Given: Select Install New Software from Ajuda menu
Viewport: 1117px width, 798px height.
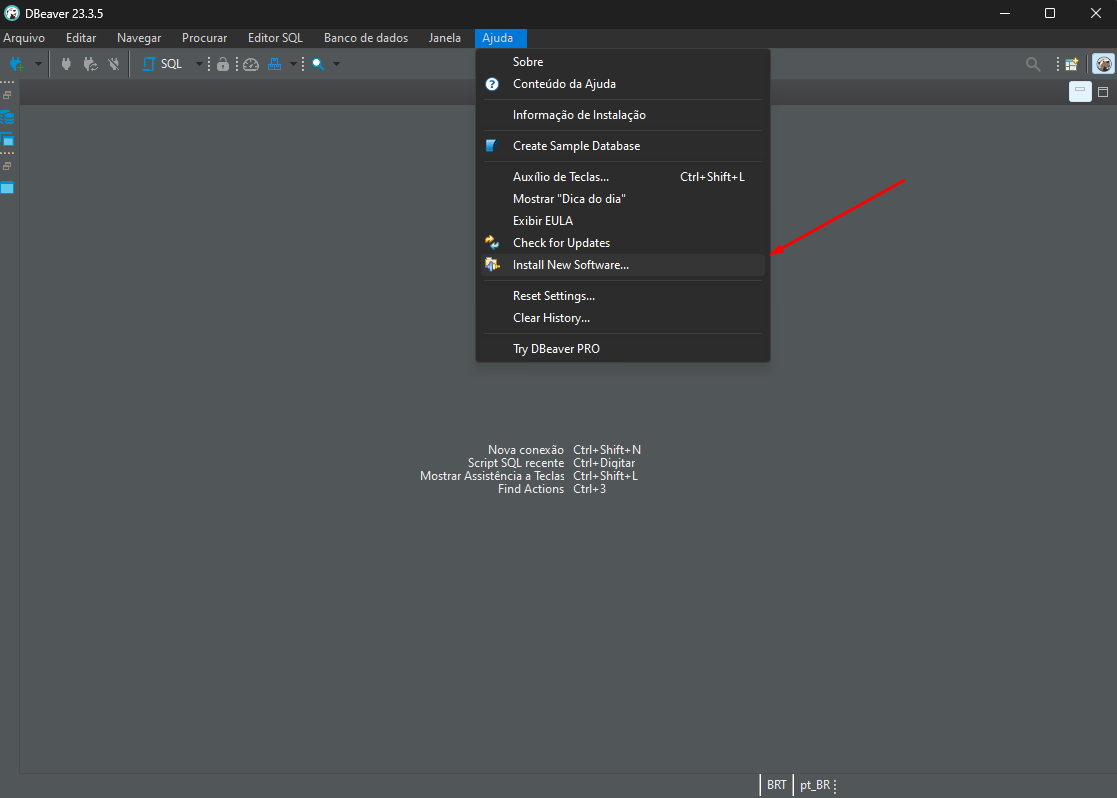Looking at the screenshot, I should 570,264.
